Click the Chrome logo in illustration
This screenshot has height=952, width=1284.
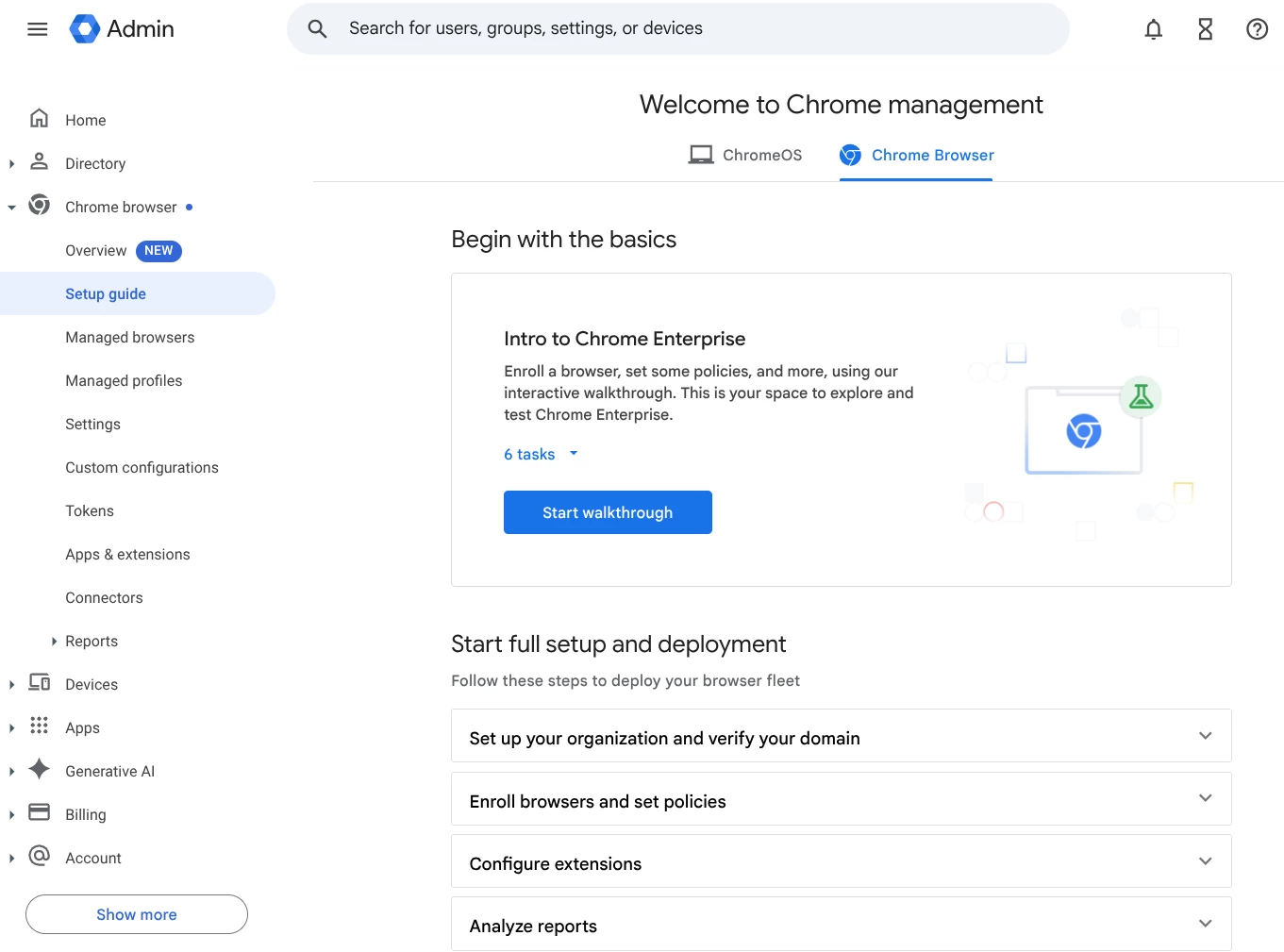(1084, 432)
